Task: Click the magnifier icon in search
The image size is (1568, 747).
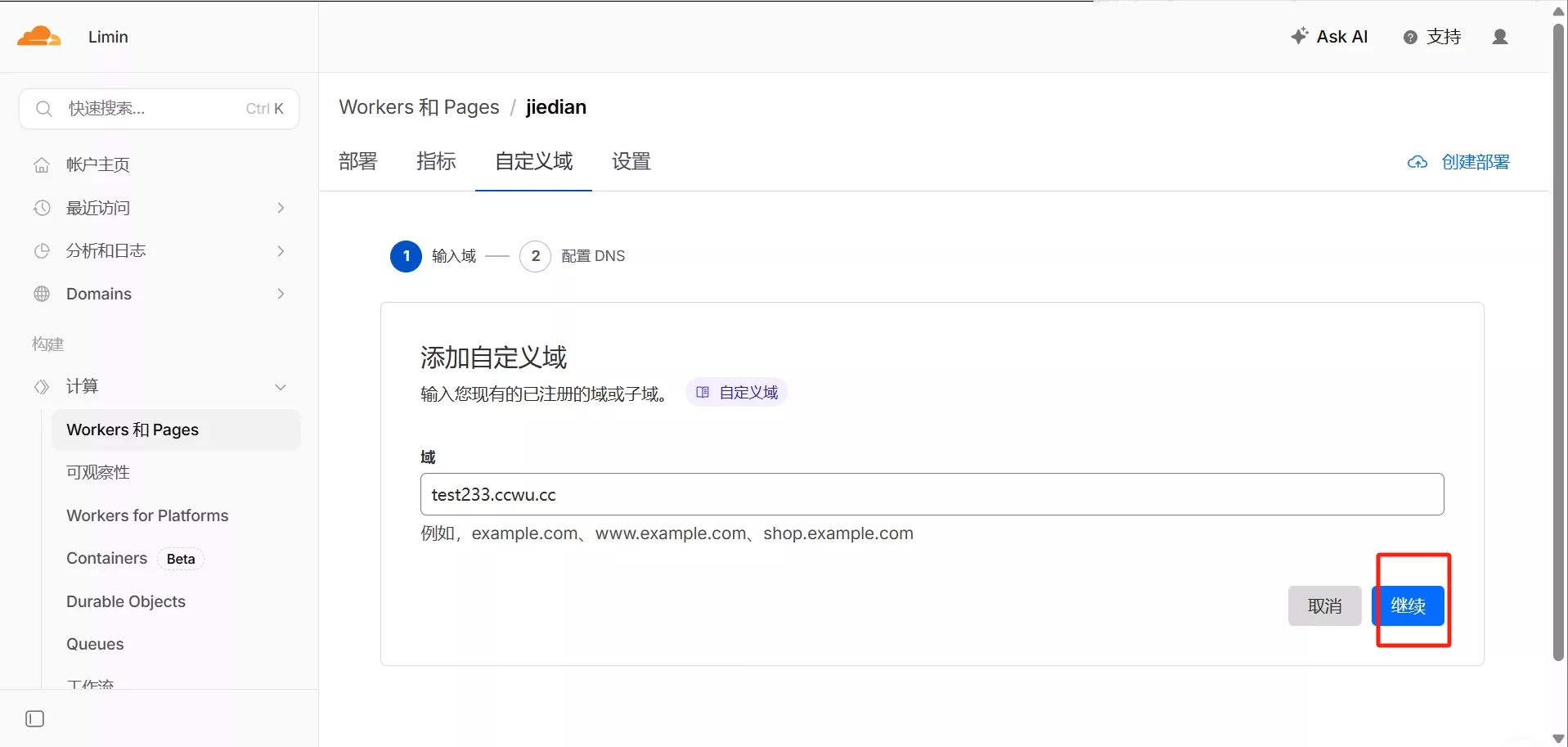Action: [44, 109]
